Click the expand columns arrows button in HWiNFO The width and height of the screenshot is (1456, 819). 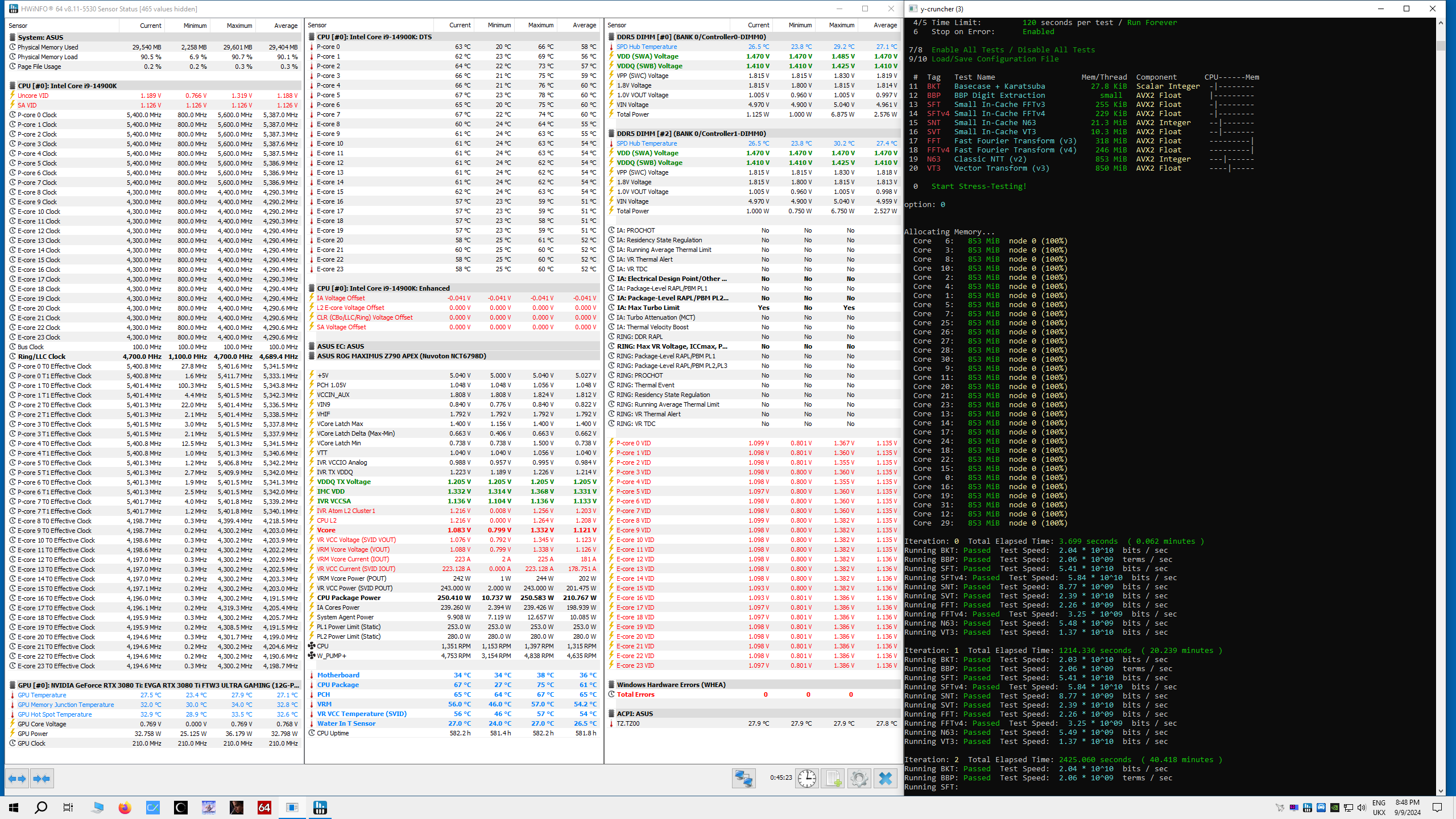[18, 779]
